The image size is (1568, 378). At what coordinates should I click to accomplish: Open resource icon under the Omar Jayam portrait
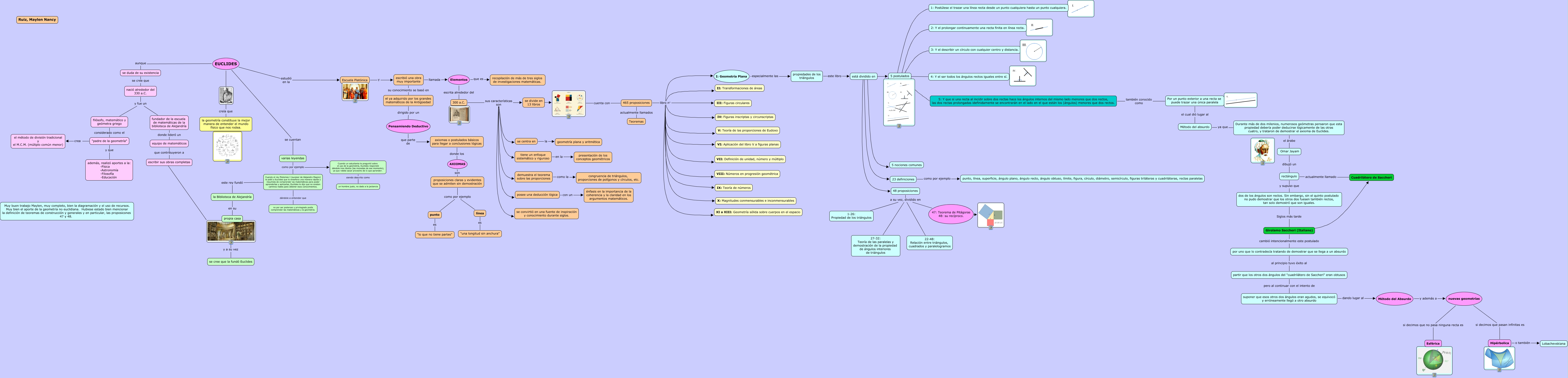point(1262,163)
